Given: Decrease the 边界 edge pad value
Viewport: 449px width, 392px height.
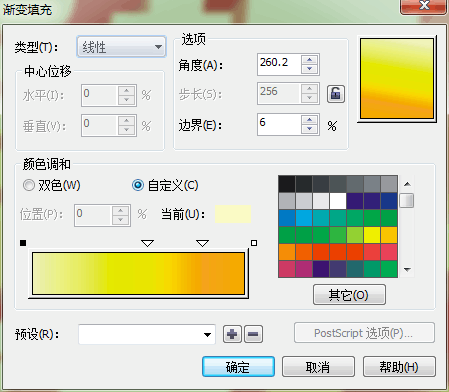Looking at the screenshot, I should (x=310, y=129).
